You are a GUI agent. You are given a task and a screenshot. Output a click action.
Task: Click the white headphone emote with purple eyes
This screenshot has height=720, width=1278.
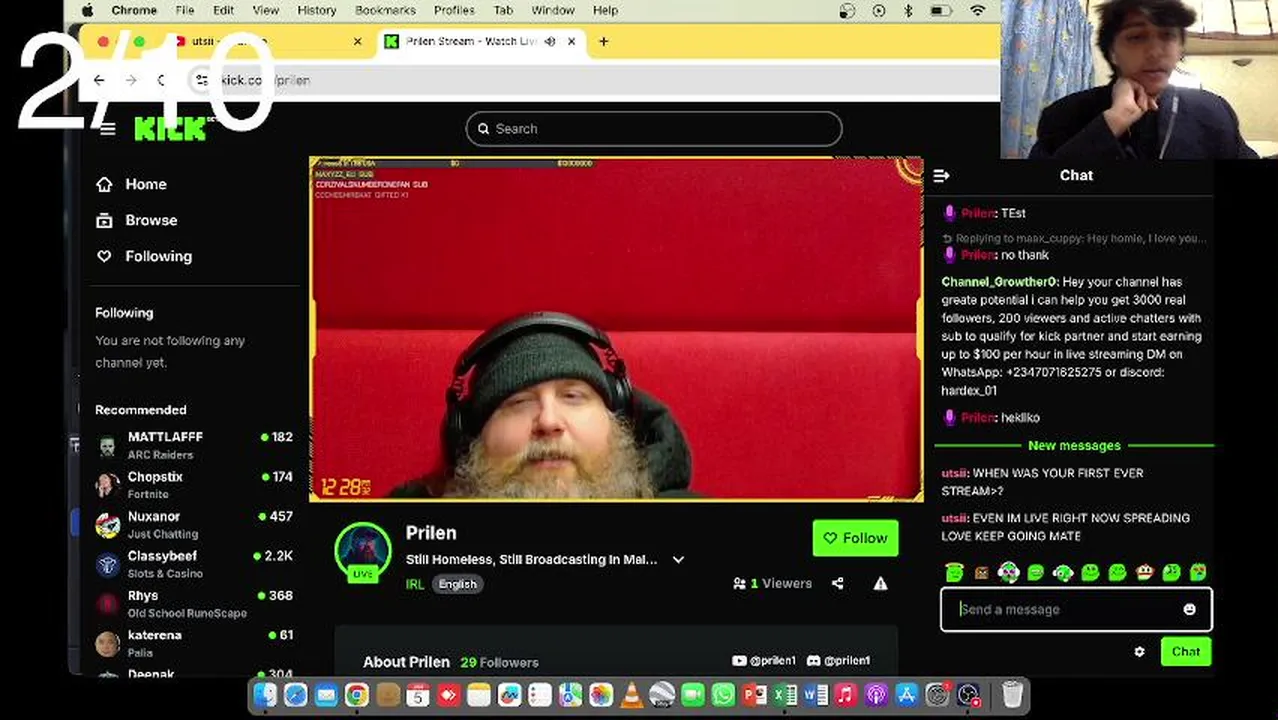point(1009,572)
